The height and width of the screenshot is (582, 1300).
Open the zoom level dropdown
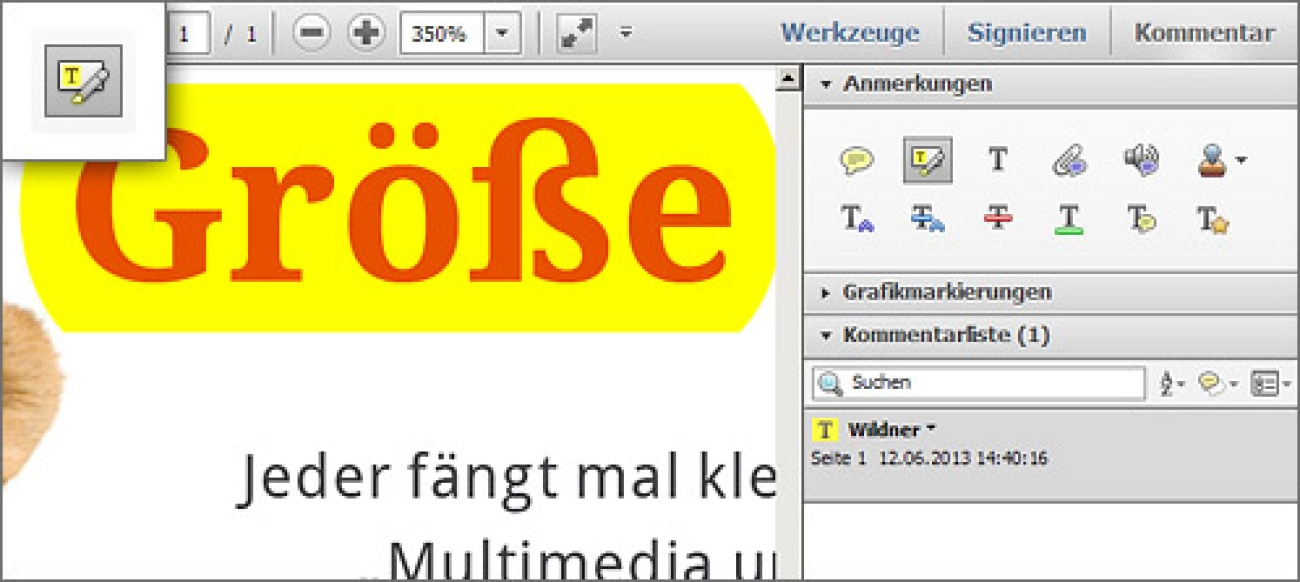500,31
